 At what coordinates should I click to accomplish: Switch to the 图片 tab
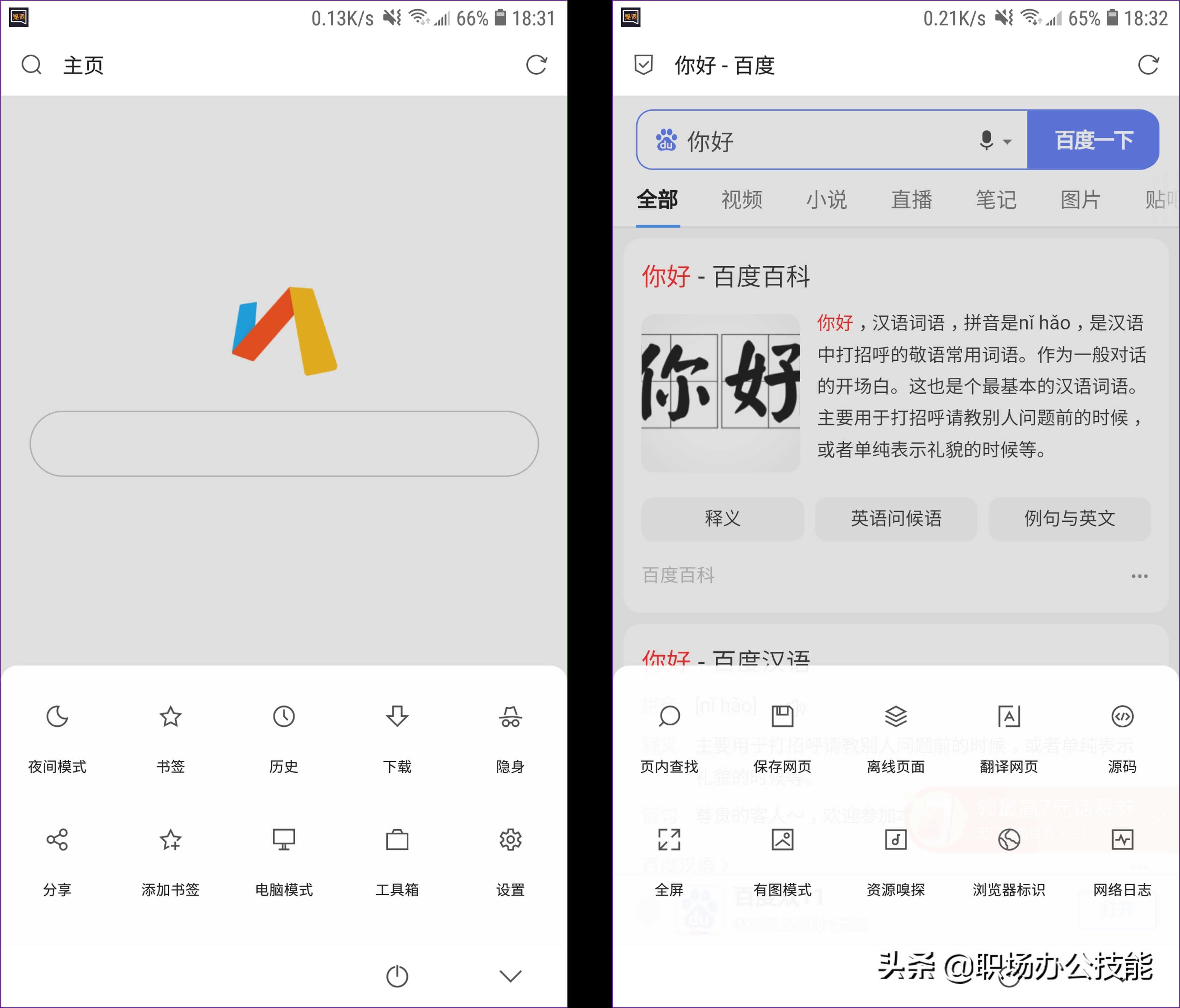point(1081,200)
